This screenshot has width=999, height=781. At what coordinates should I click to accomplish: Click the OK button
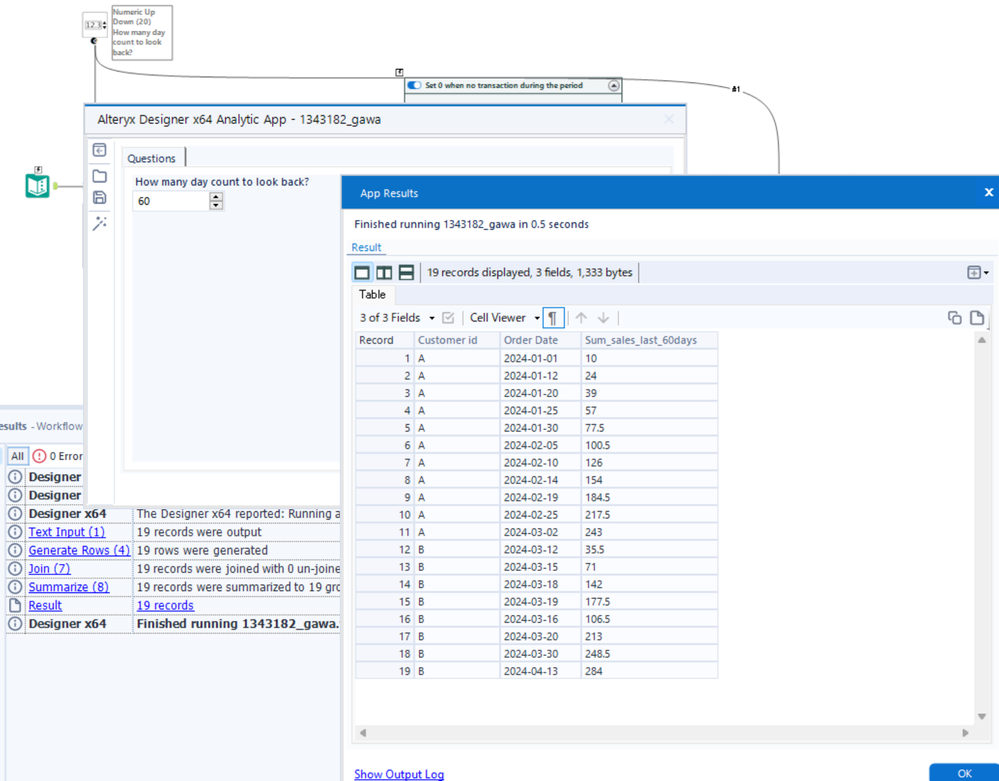pos(965,773)
